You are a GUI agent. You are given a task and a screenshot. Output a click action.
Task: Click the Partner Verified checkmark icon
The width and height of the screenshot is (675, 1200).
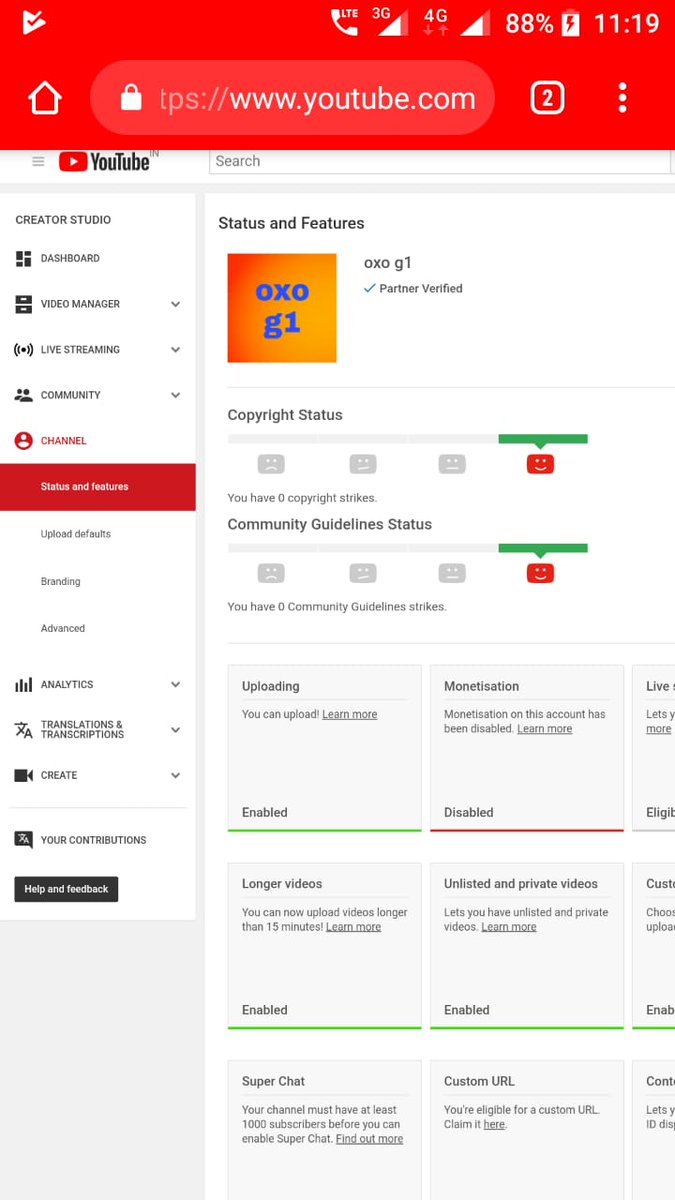click(370, 288)
